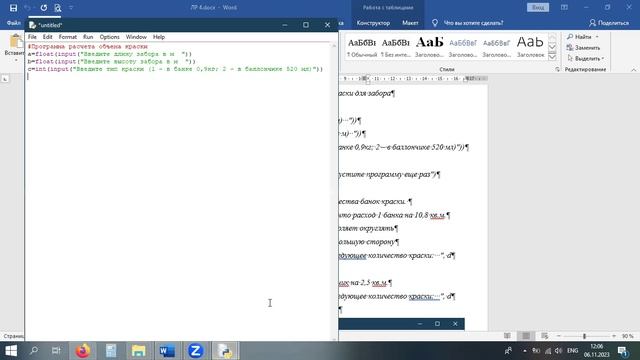
Task: Switch to Print Layout view in Word's status bar
Action: pyautogui.click(x=526, y=336)
